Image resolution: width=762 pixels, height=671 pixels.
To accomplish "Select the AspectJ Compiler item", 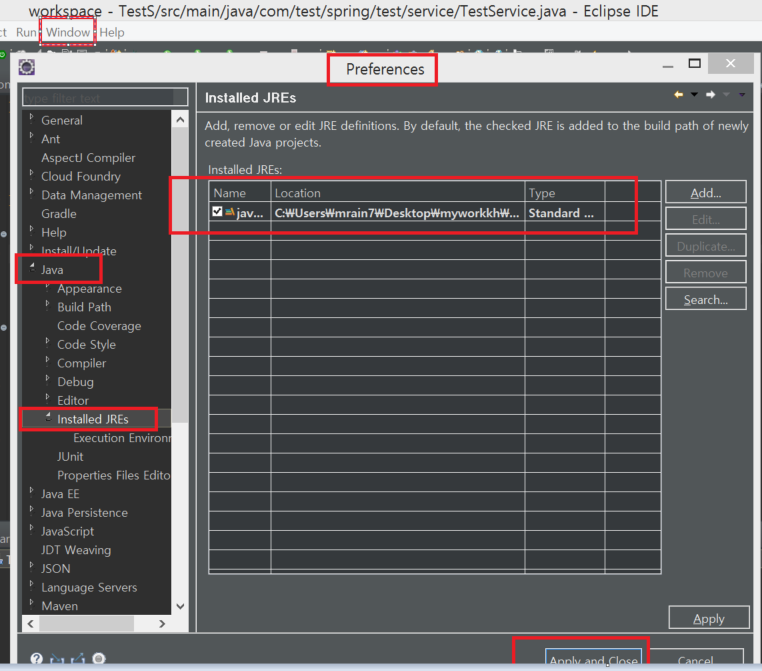I will point(88,158).
